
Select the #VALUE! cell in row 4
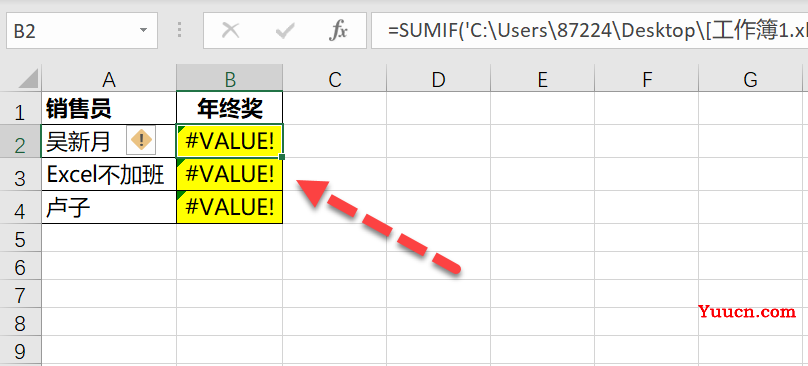[229, 207]
